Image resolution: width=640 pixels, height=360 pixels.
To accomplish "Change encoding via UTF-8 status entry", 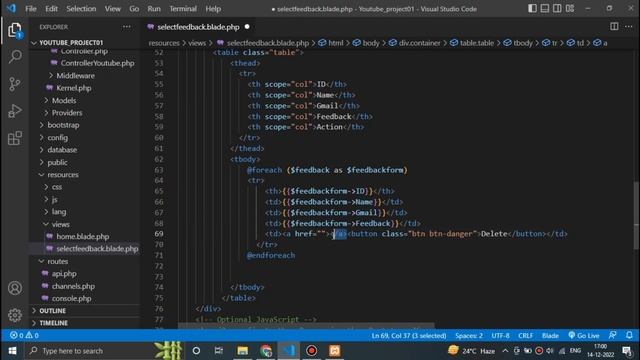I will click(x=500, y=336).
